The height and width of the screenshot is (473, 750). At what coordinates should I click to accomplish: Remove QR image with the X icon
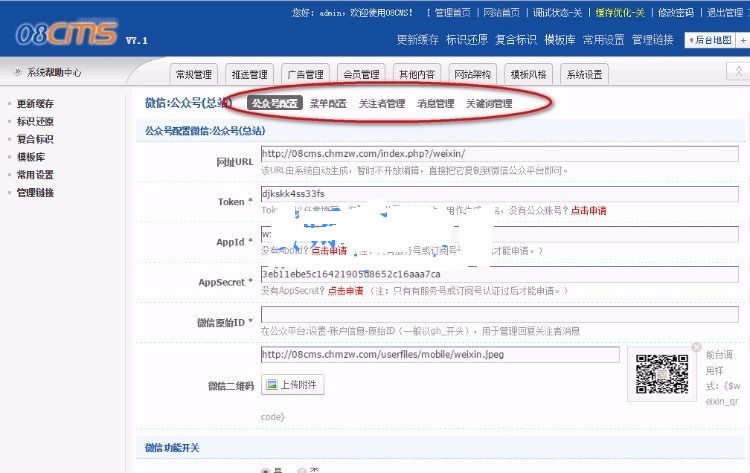tap(696, 347)
